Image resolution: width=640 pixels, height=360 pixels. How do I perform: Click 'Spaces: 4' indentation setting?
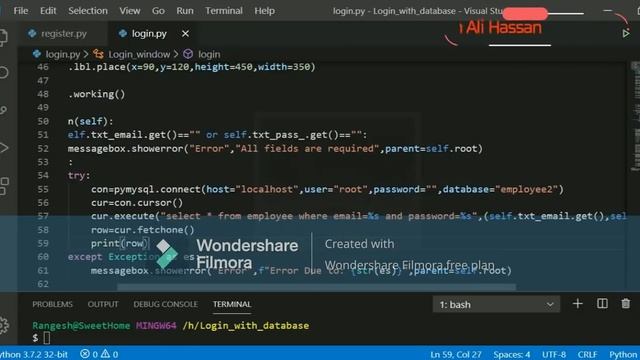pos(512,354)
